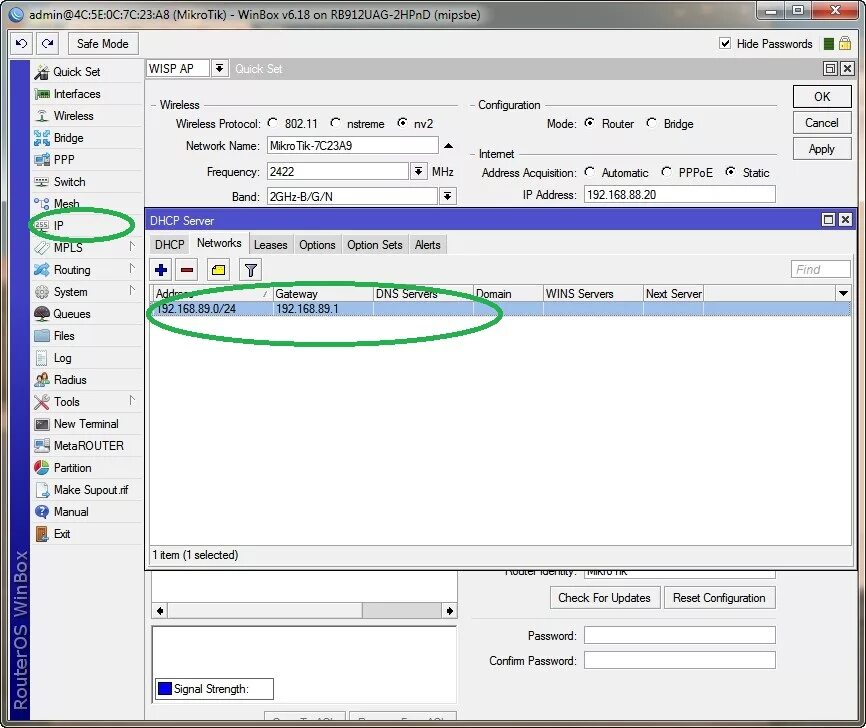The image size is (866, 728).
Task: Open the Mesh sidebar item
Action: 86,204
